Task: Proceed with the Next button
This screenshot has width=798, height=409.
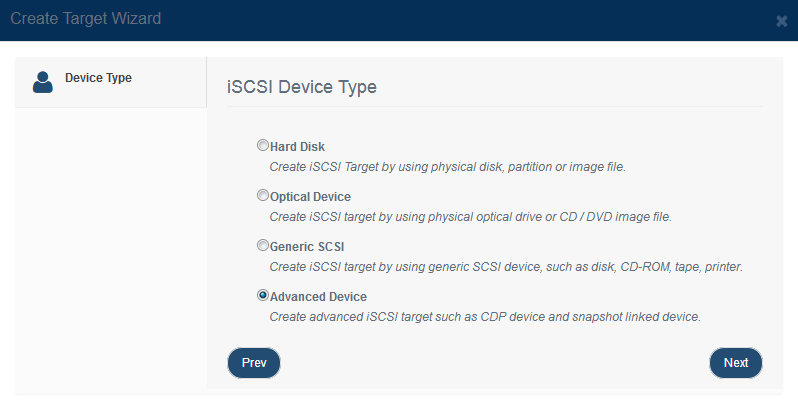Action: tap(736, 363)
